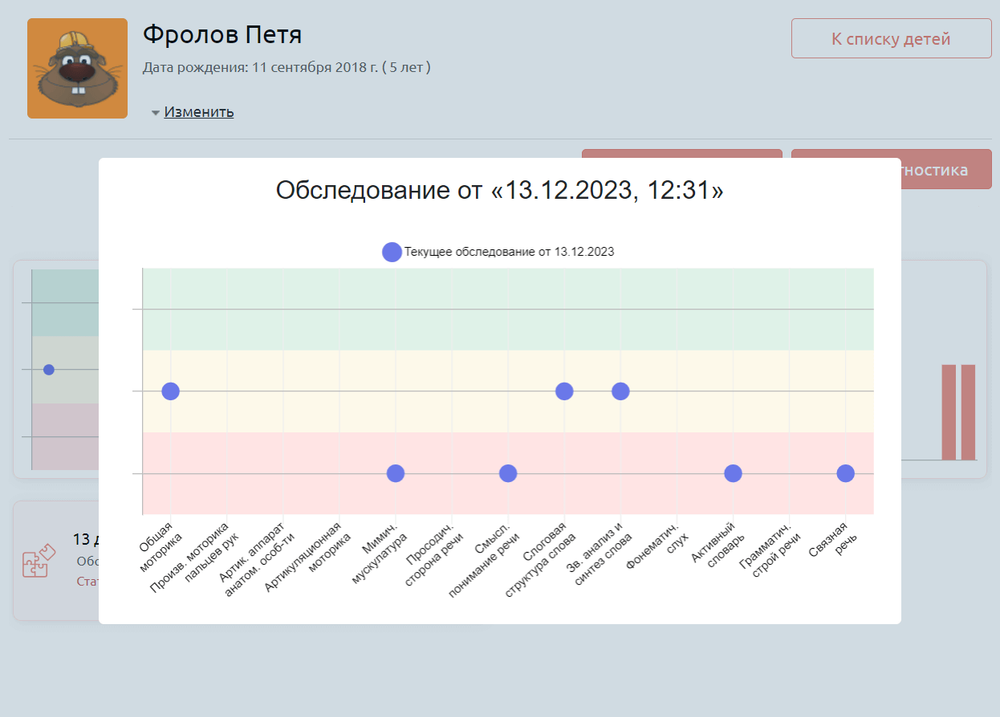Open the "Изменить" link
This screenshot has height=717, width=1000.
point(199,112)
